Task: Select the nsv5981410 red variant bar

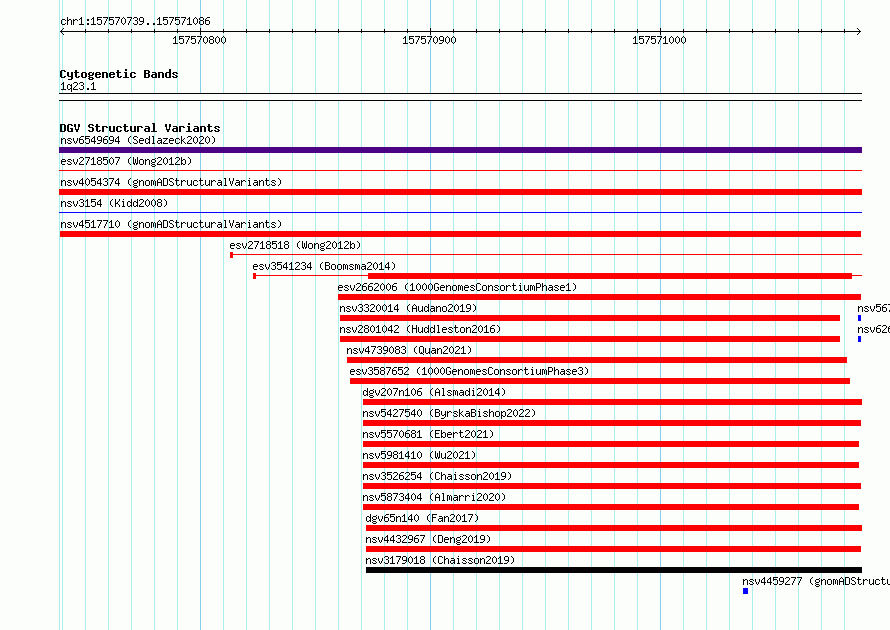Action: tap(611, 465)
